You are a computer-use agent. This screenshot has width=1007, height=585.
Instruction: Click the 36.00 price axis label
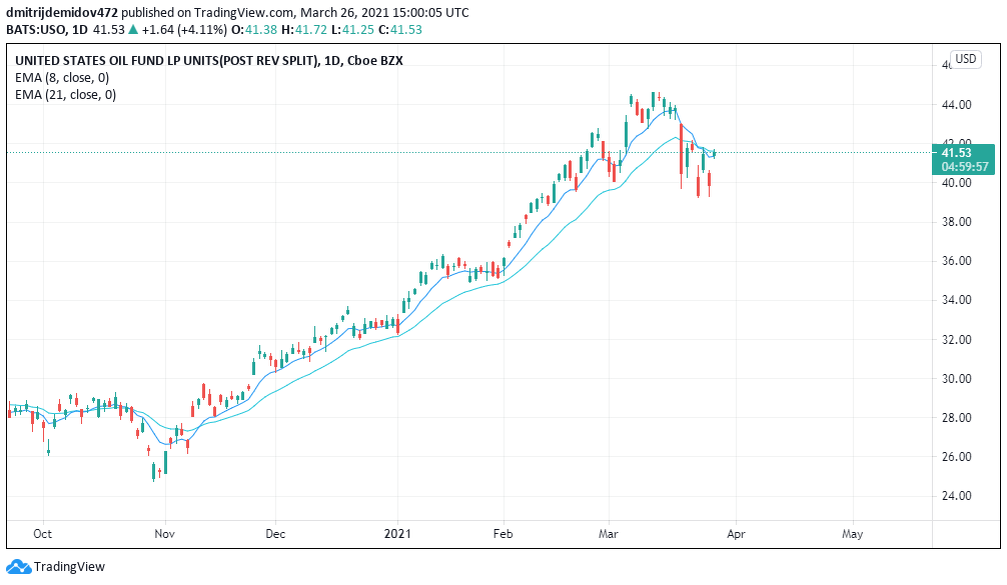click(956, 261)
